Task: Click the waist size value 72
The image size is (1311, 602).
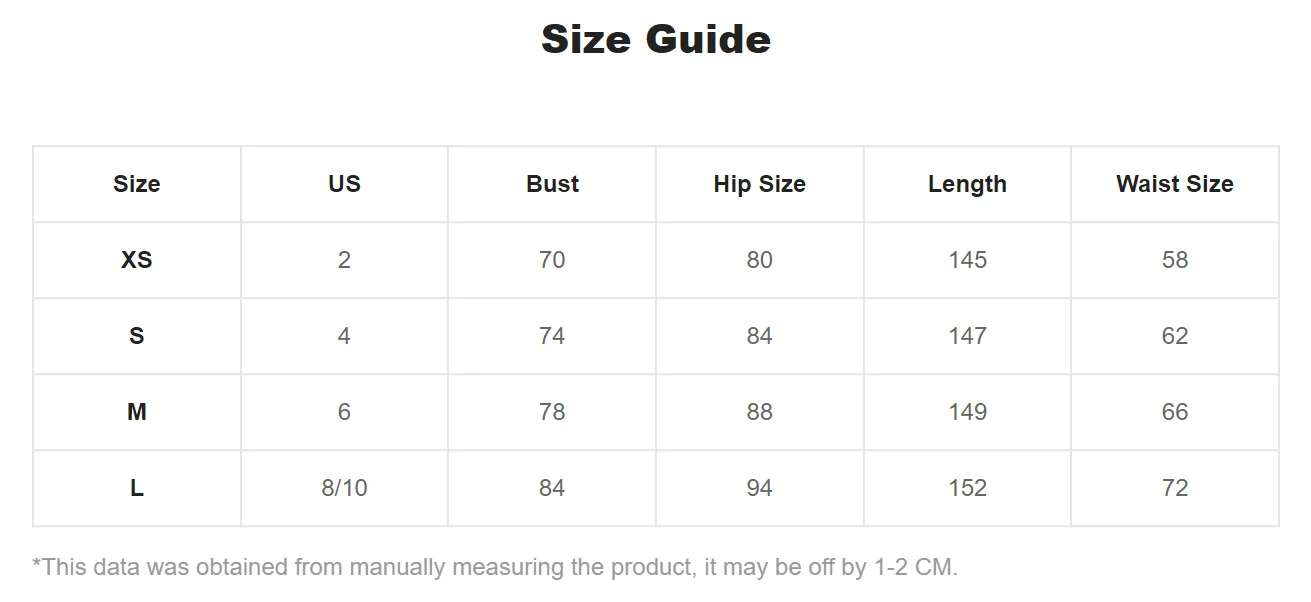Action: coord(1174,488)
